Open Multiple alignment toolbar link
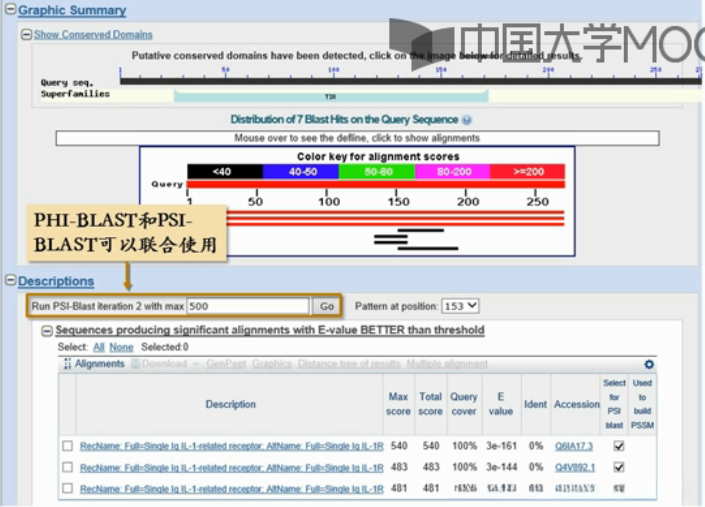Screen dimensions: 705x507 click(x=447, y=364)
